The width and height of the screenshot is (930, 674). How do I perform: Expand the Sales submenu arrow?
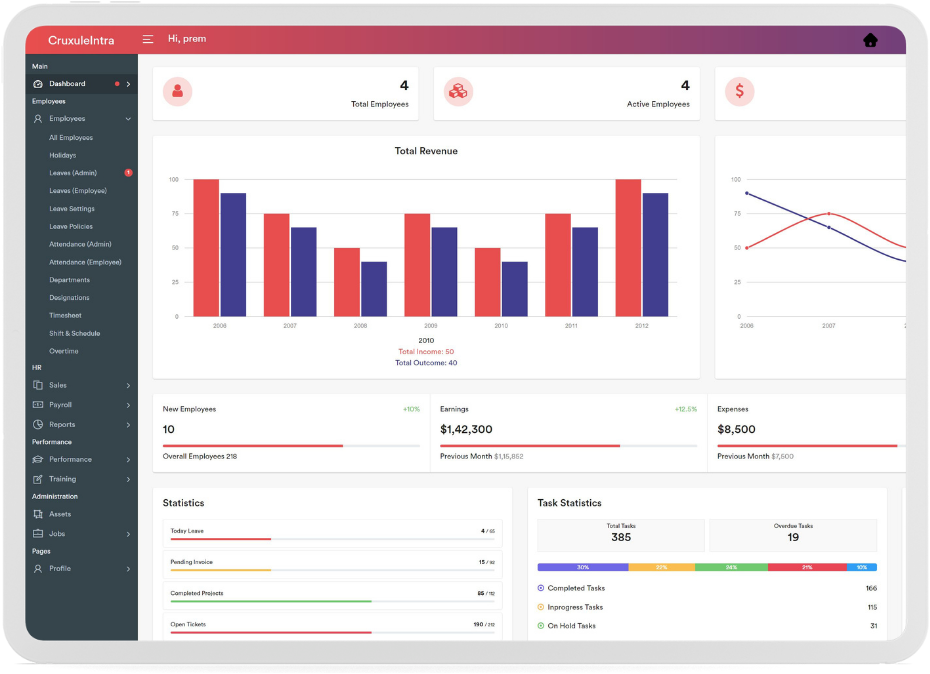[x=128, y=386]
